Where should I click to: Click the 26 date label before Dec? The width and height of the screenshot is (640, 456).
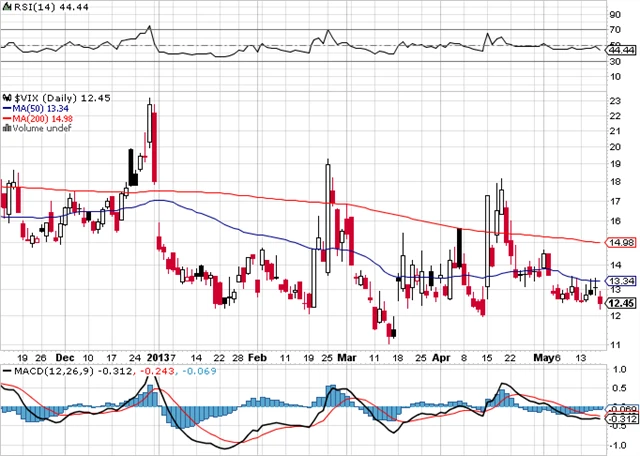[x=40, y=358]
